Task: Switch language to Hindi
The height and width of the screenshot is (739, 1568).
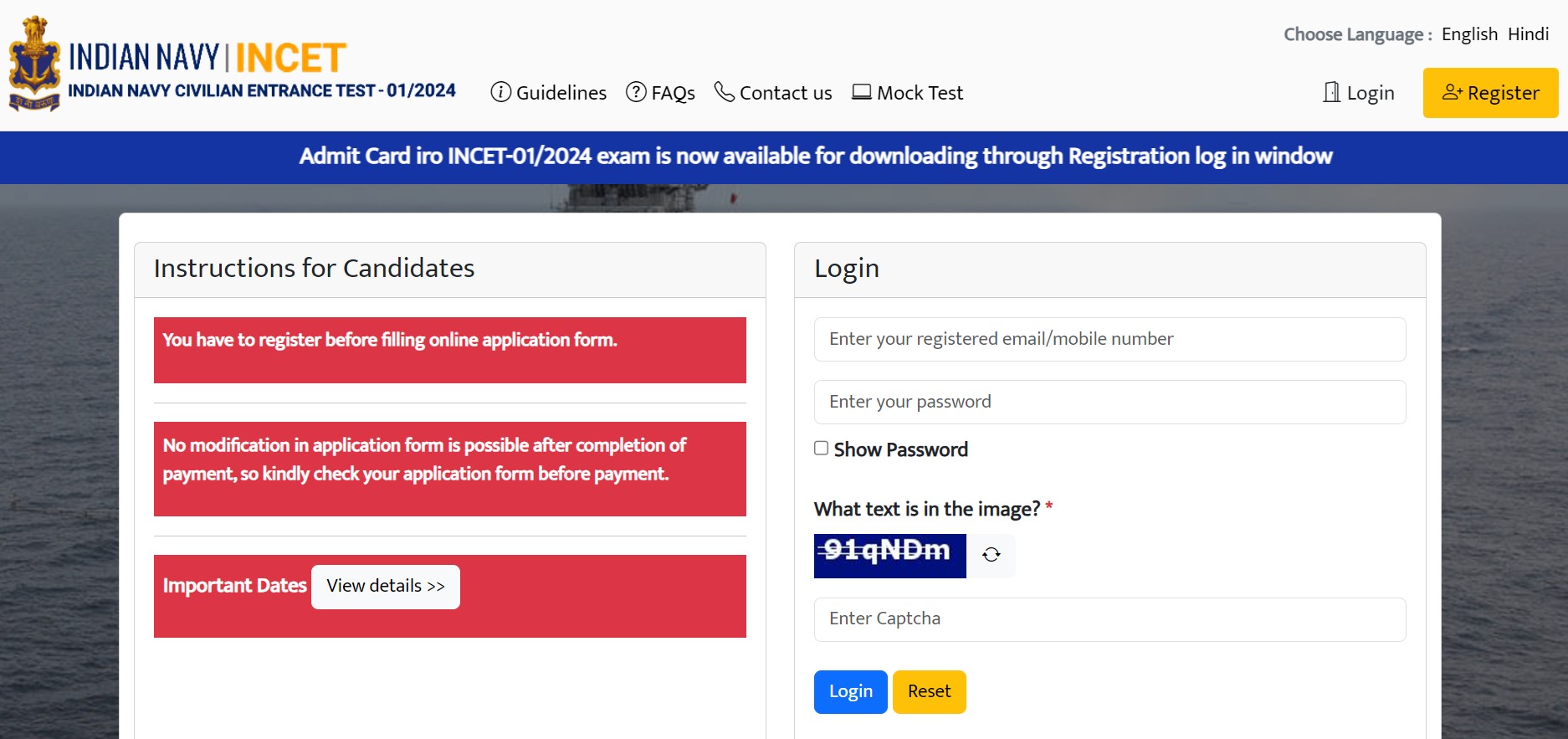Action: (1529, 34)
